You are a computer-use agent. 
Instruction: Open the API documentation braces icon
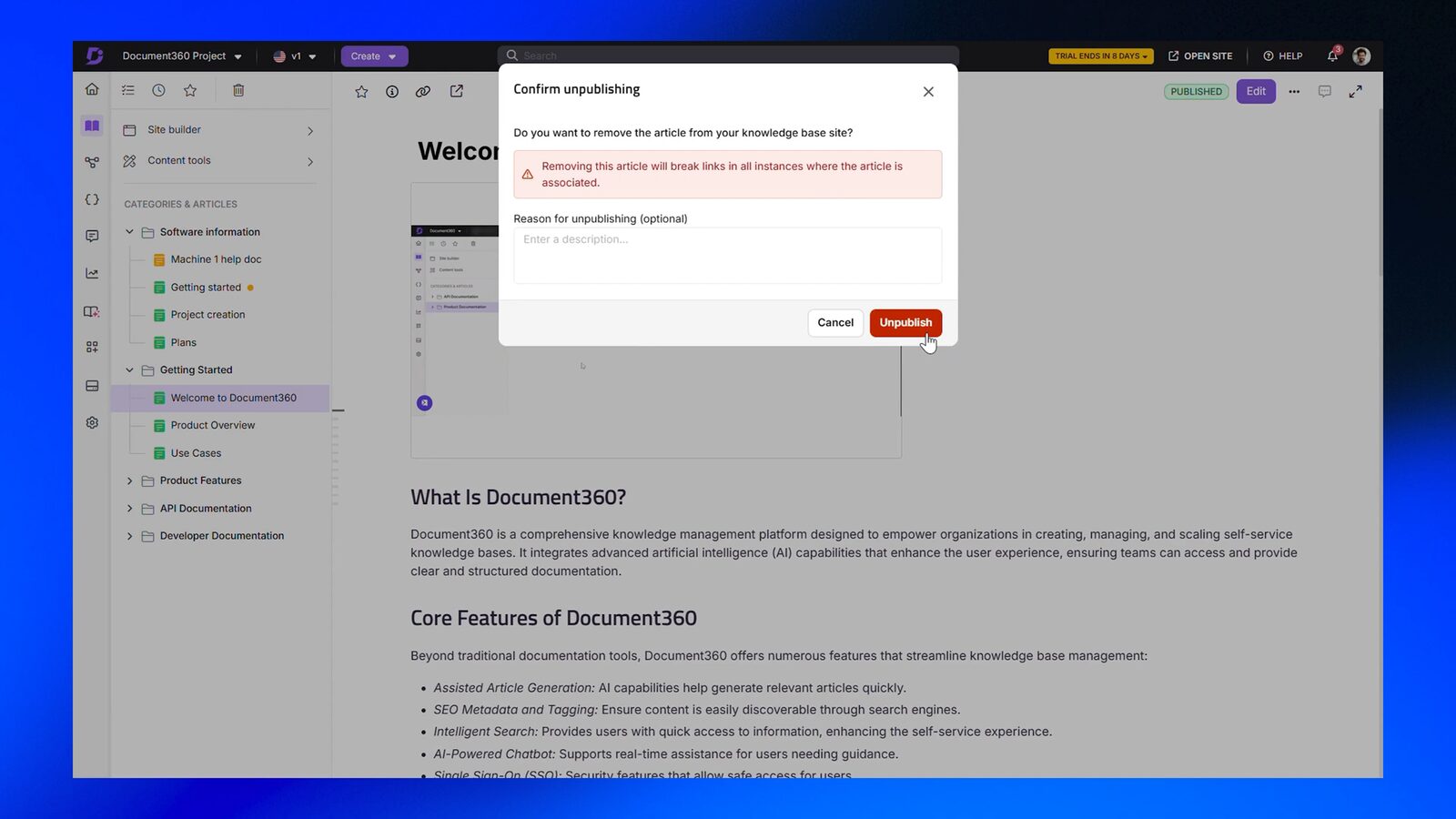[92, 199]
